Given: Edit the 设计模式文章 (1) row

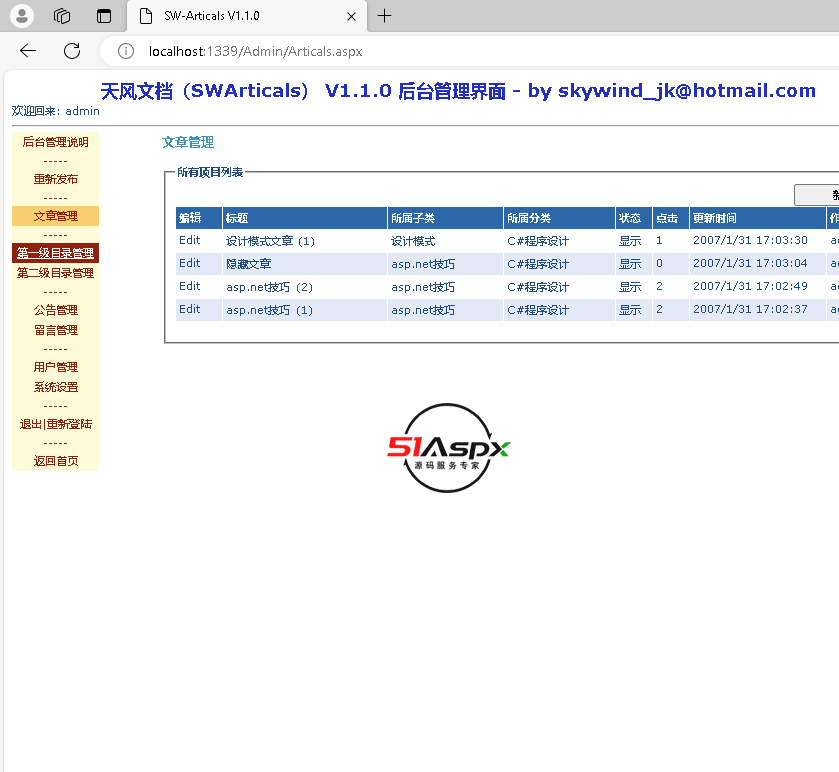Looking at the screenshot, I should tap(189, 240).
